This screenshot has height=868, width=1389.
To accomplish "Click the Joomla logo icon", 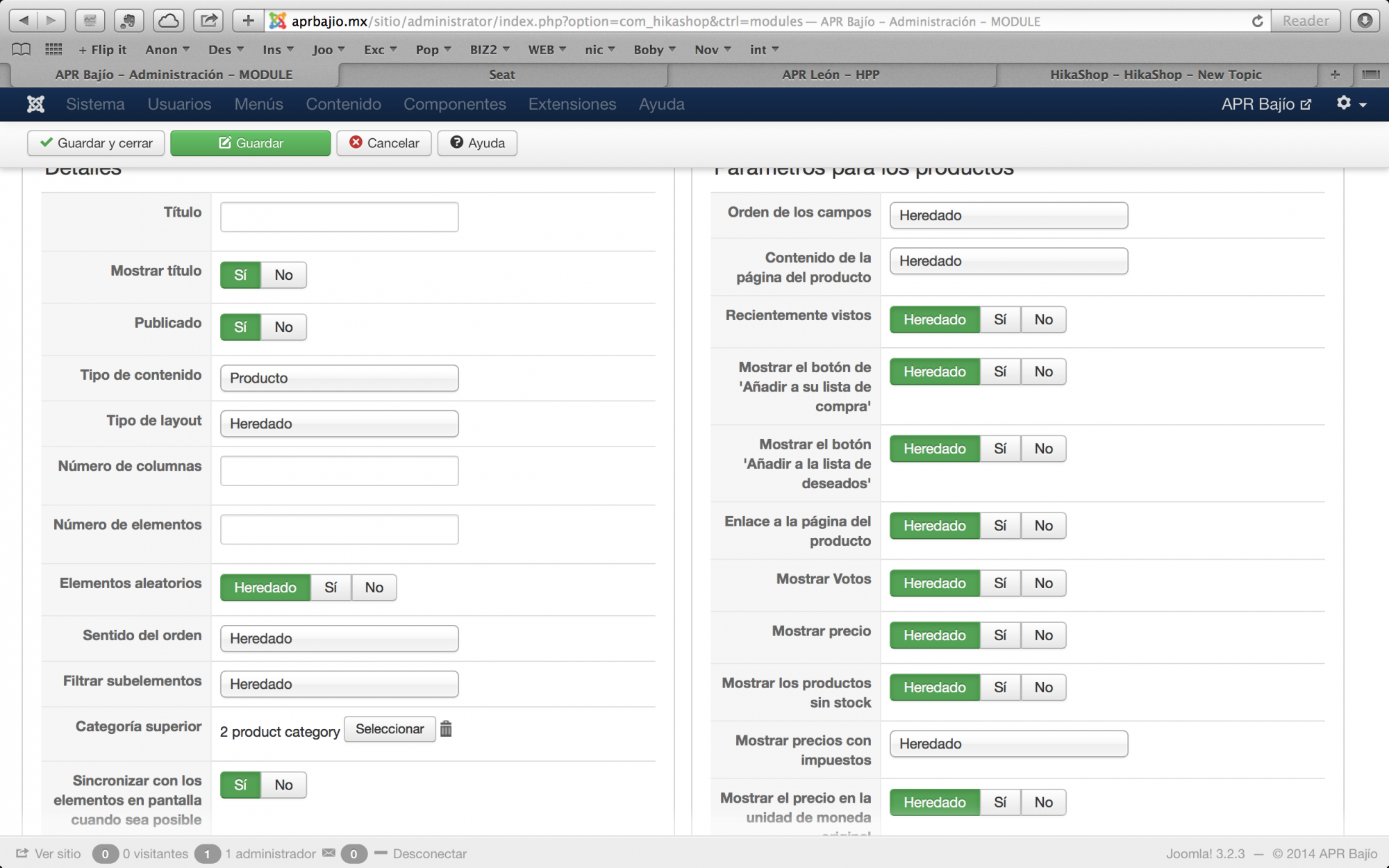I will click(x=35, y=104).
